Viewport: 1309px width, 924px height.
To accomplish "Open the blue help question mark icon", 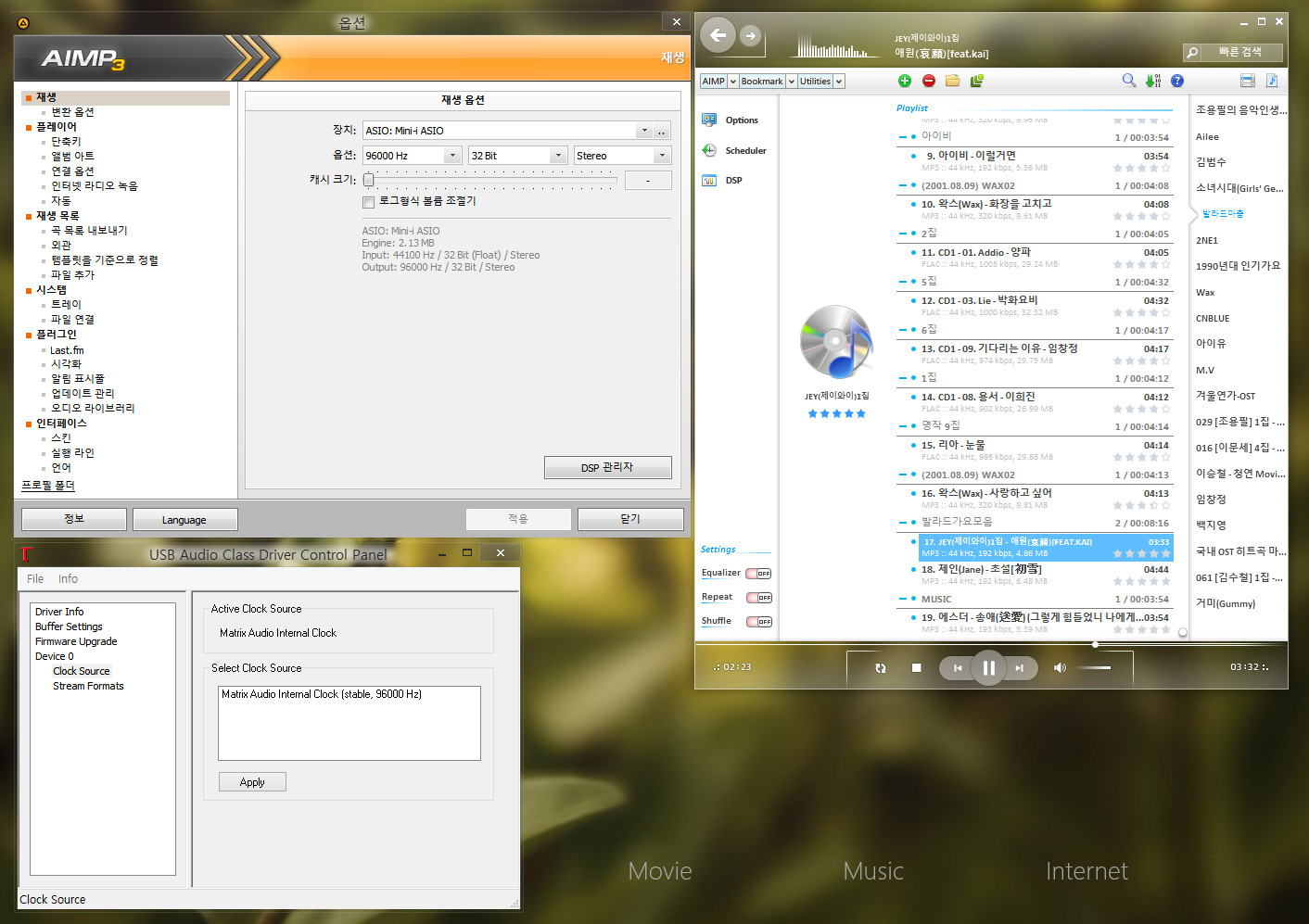I will [x=1177, y=81].
